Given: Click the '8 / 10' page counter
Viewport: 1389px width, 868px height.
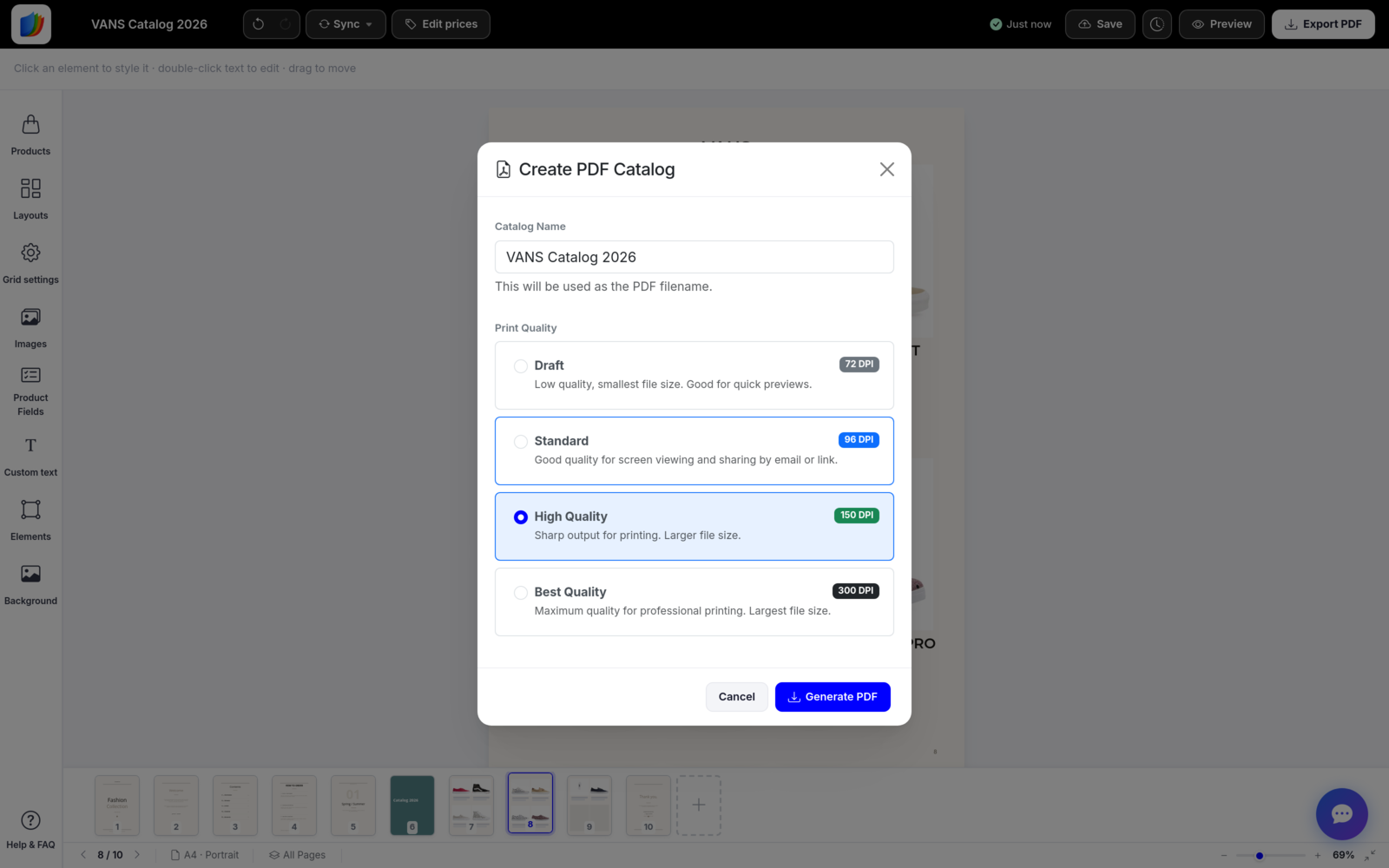Looking at the screenshot, I should point(110,855).
